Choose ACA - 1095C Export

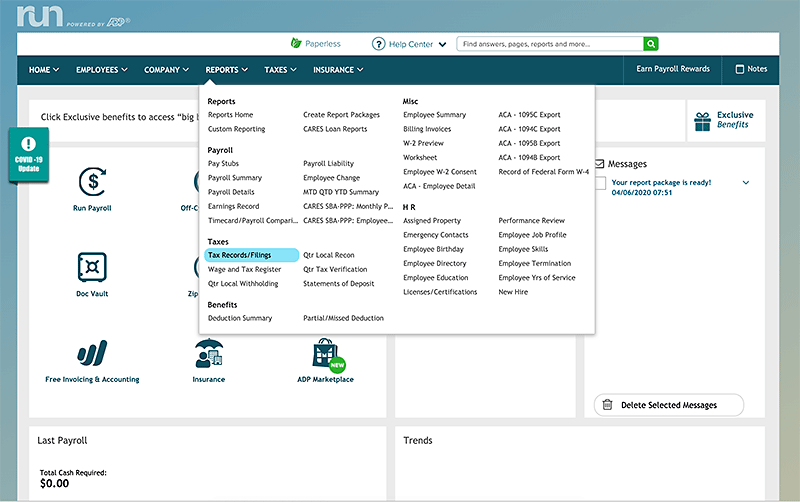point(530,115)
